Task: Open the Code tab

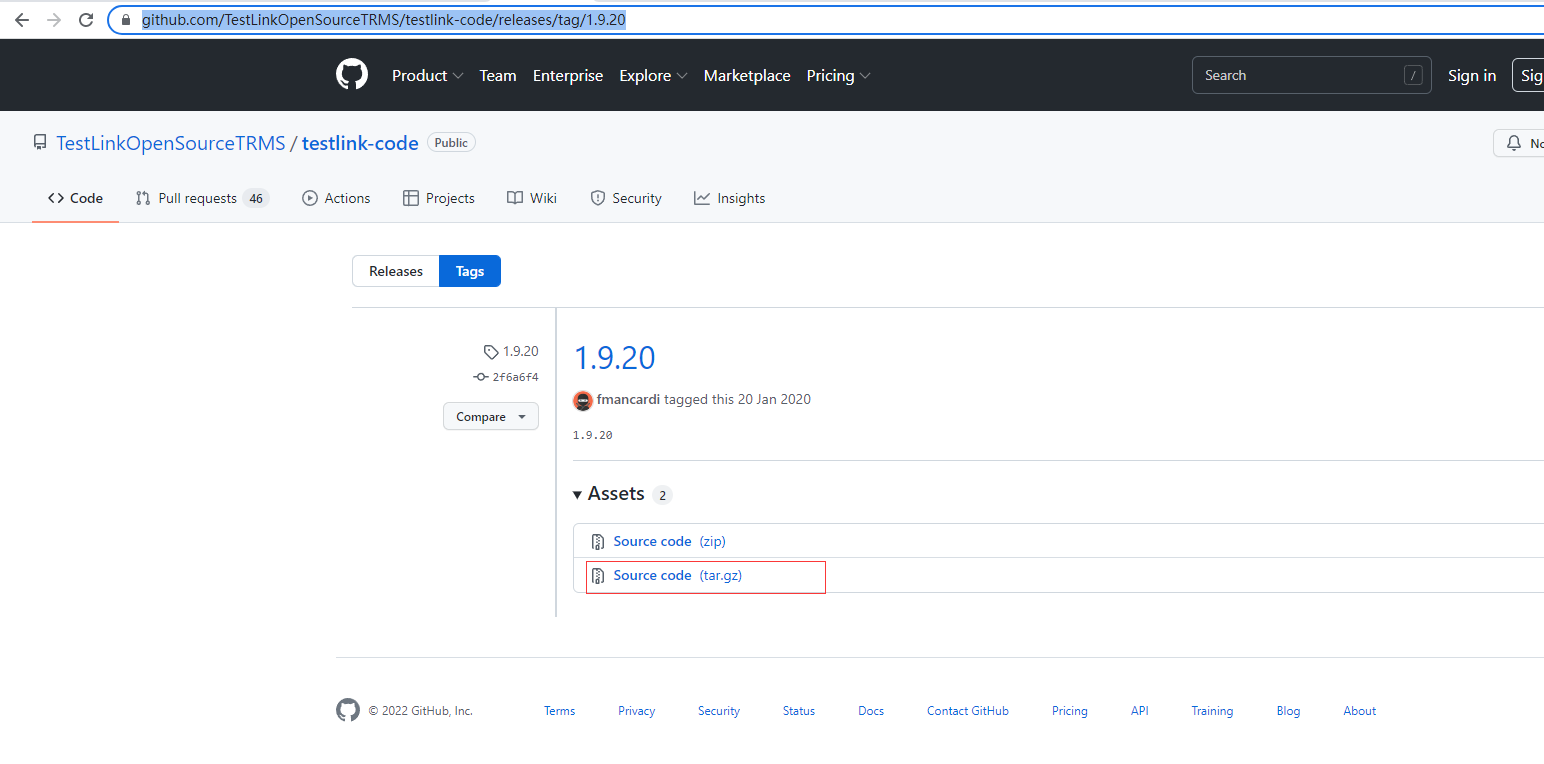Action: click(x=75, y=198)
